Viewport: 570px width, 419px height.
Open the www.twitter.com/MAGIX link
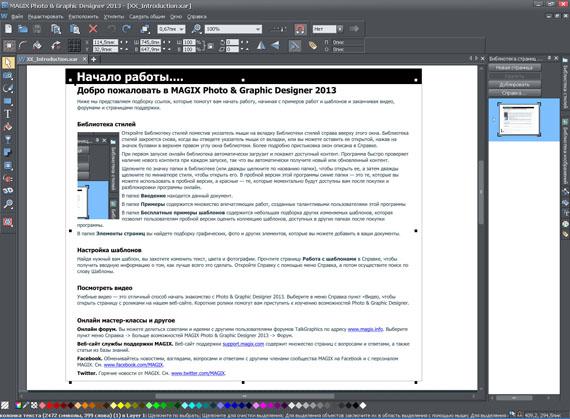point(198,373)
